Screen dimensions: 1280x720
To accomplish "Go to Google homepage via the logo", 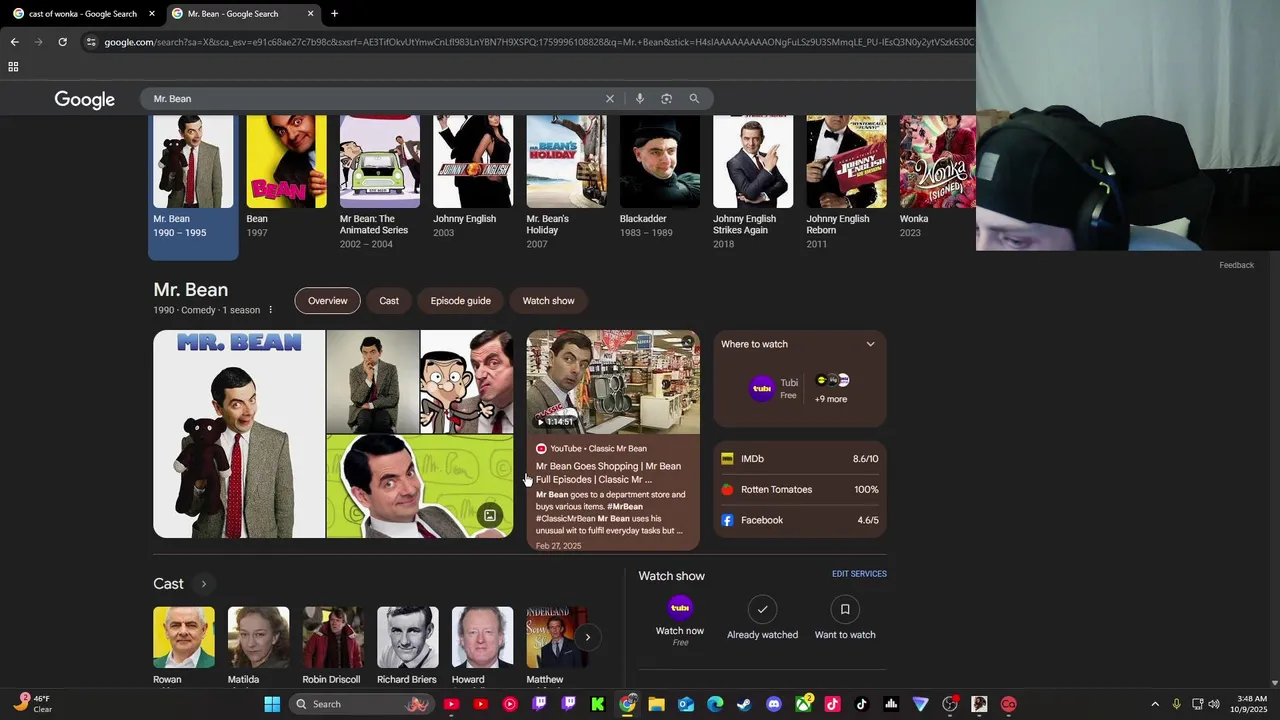I will click(85, 99).
